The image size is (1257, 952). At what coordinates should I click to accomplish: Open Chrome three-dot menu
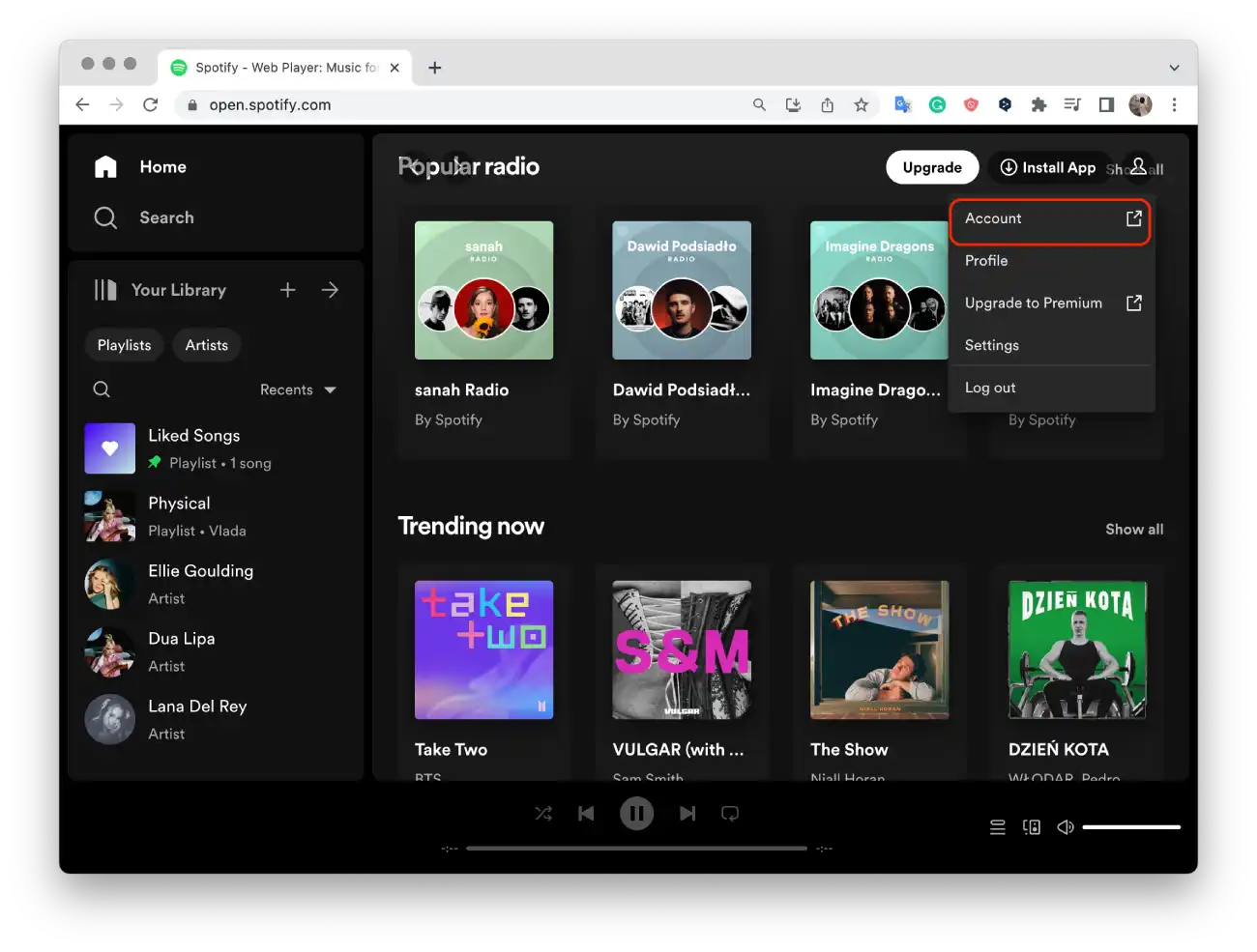(1174, 105)
